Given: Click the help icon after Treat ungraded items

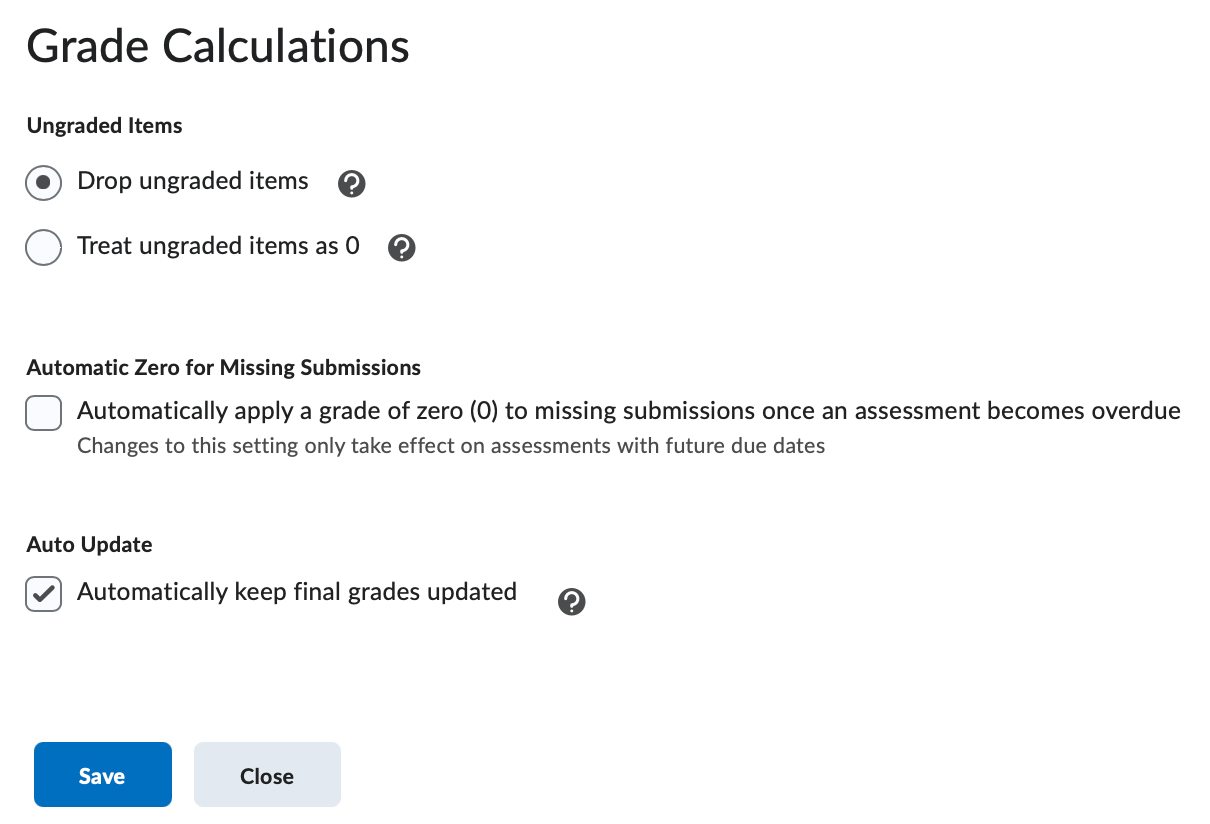Looking at the screenshot, I should (401, 247).
